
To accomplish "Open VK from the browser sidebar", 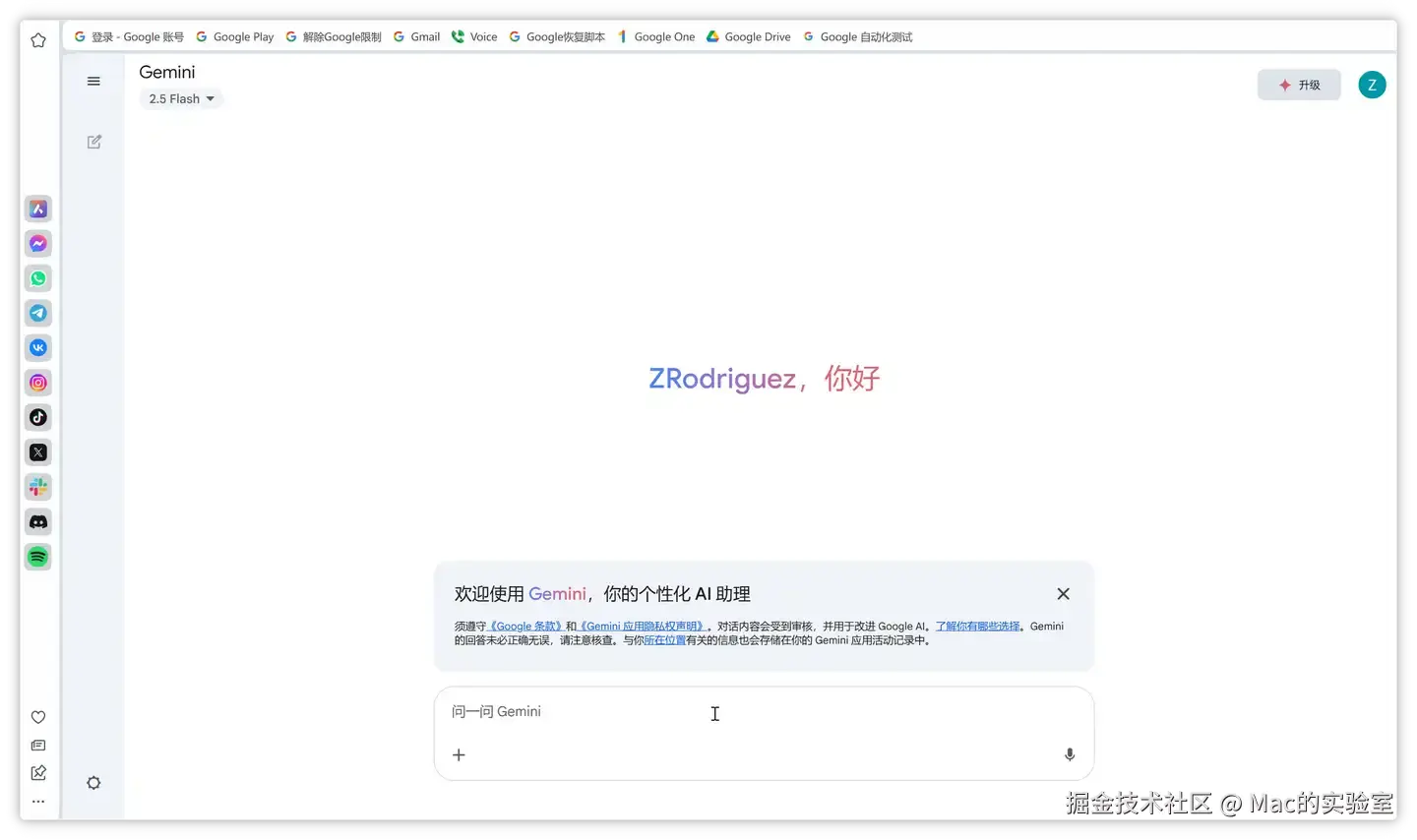I will 38,348.
